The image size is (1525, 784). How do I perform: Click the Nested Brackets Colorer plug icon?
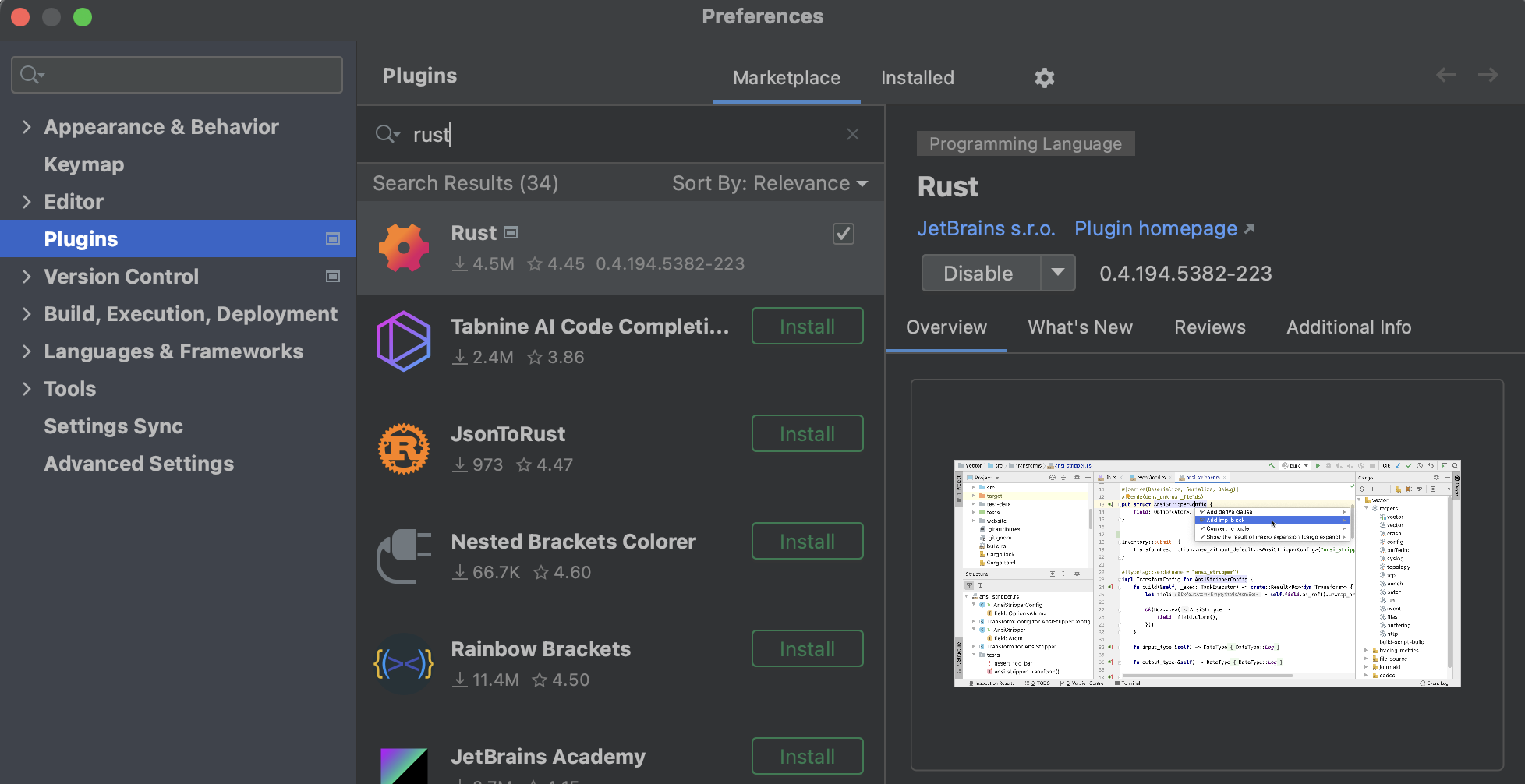coord(404,556)
